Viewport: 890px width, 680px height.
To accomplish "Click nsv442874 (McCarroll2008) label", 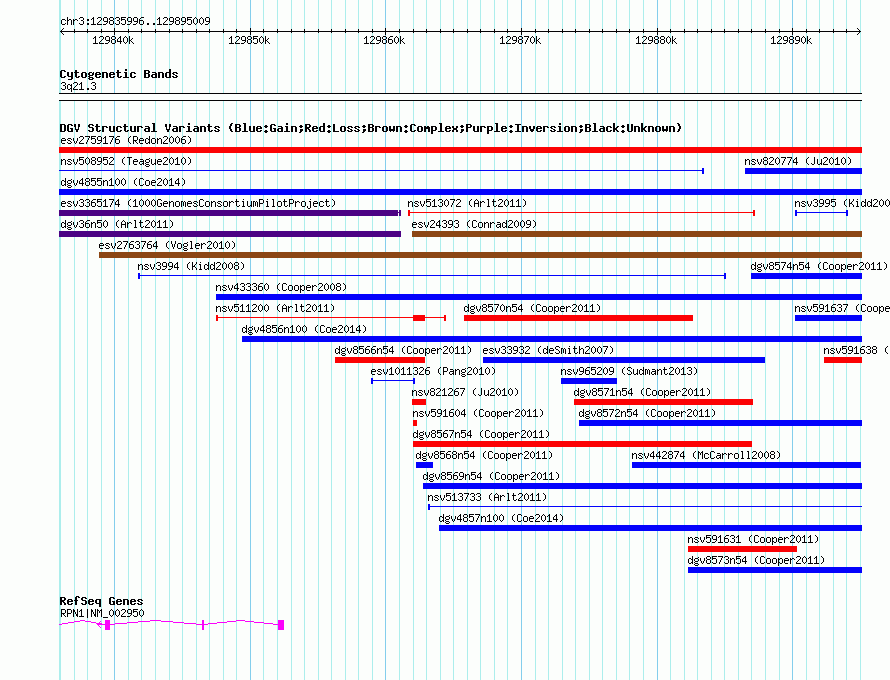I will [706, 455].
